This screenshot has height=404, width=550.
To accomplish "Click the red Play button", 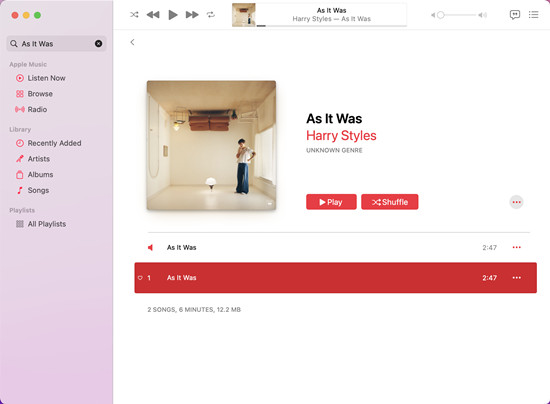I will pos(331,202).
